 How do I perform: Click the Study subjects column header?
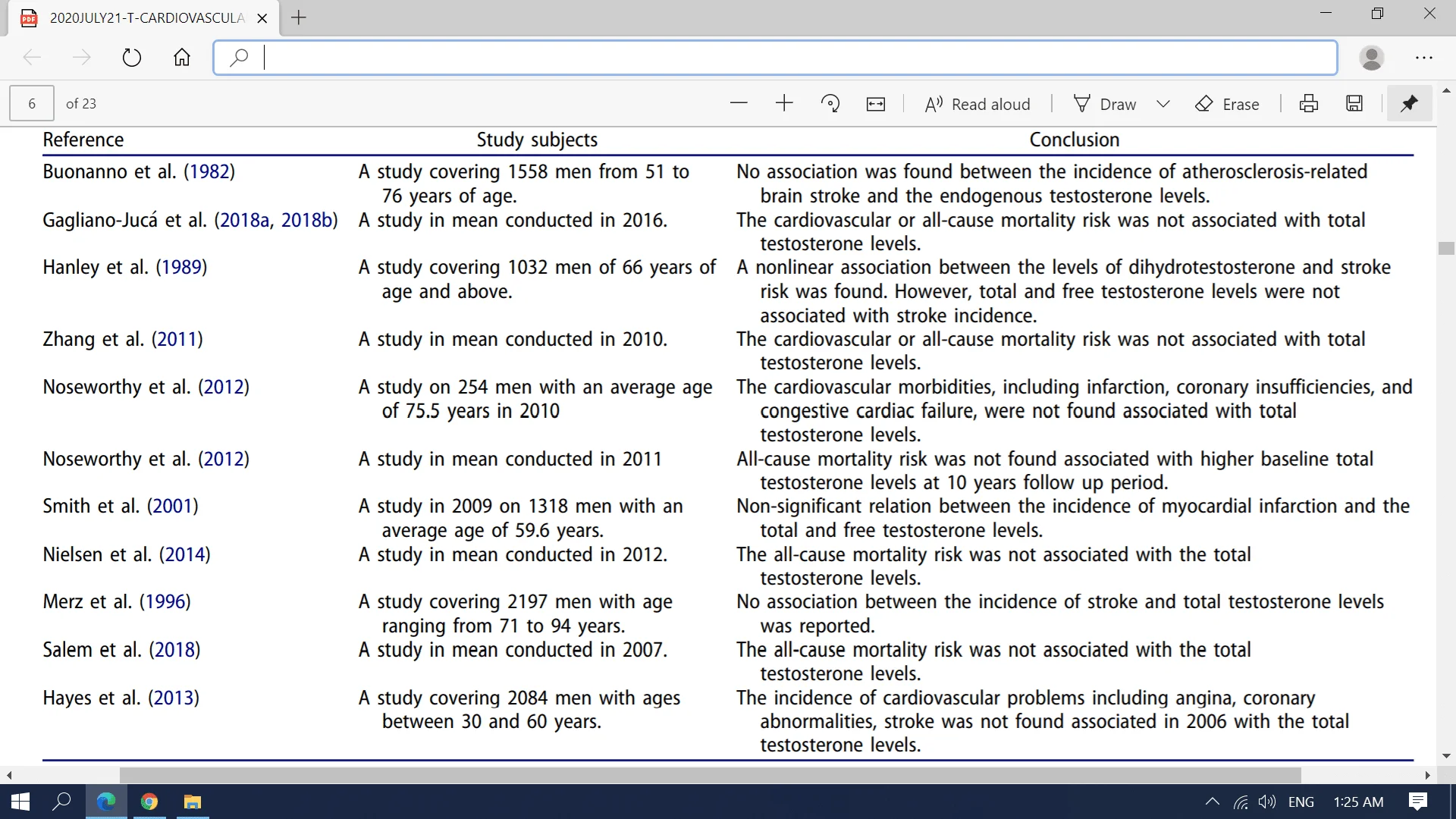537,140
